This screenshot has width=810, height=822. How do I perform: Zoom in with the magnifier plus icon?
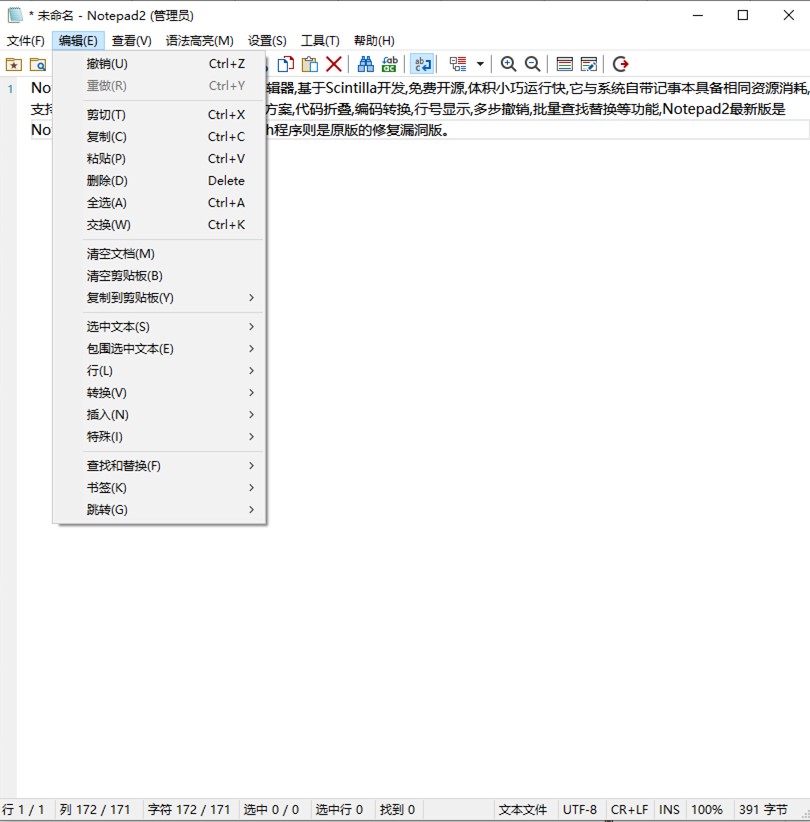[x=509, y=64]
